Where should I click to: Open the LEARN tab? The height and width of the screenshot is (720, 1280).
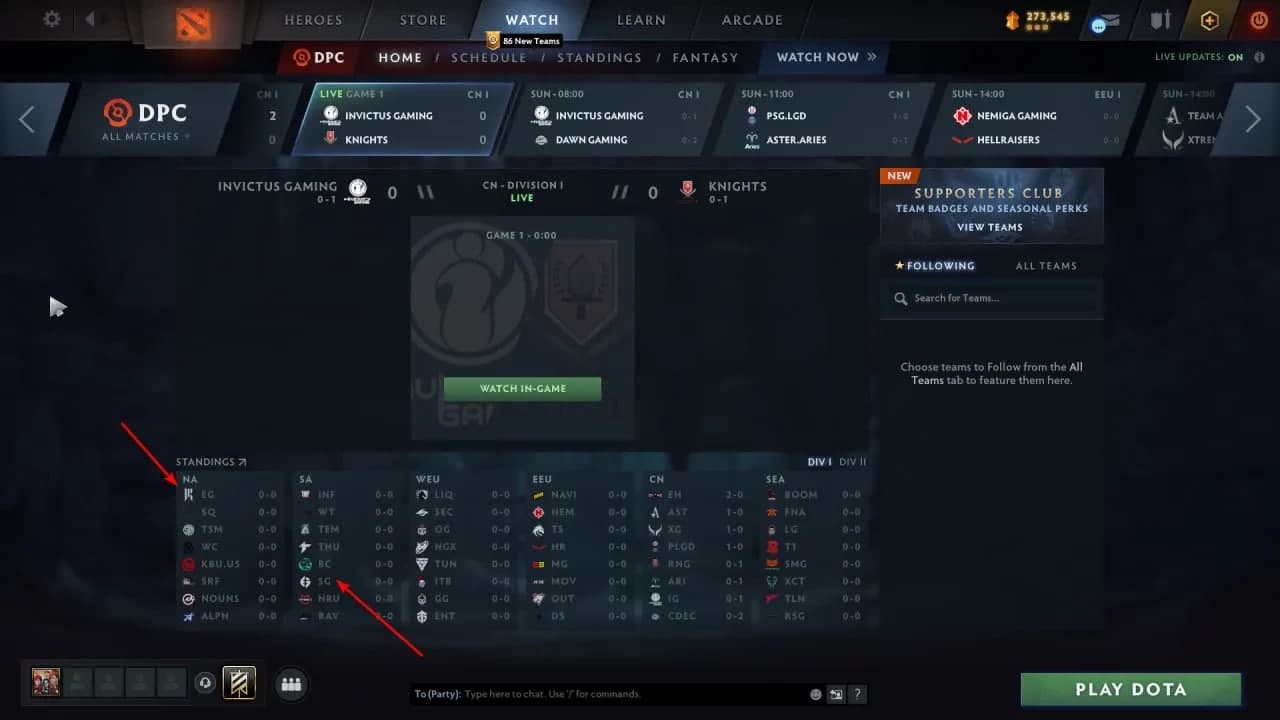641,20
